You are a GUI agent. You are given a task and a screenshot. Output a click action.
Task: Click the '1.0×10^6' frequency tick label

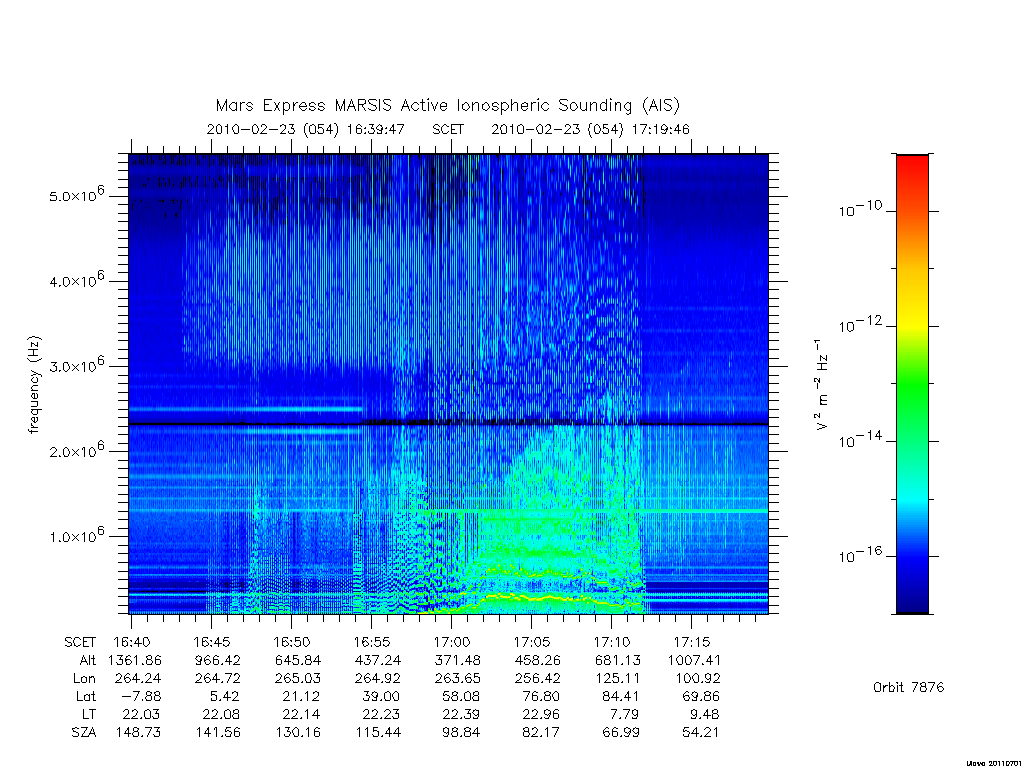point(76,536)
